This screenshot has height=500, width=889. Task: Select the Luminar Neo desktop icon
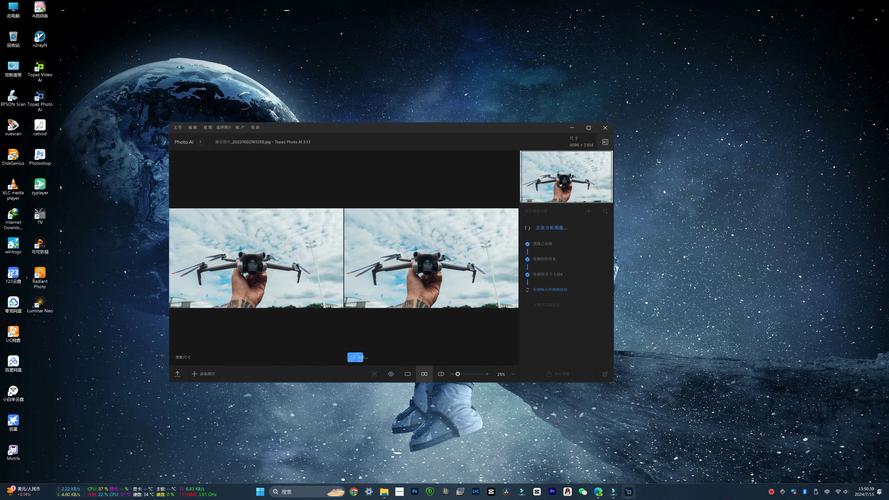pos(40,305)
